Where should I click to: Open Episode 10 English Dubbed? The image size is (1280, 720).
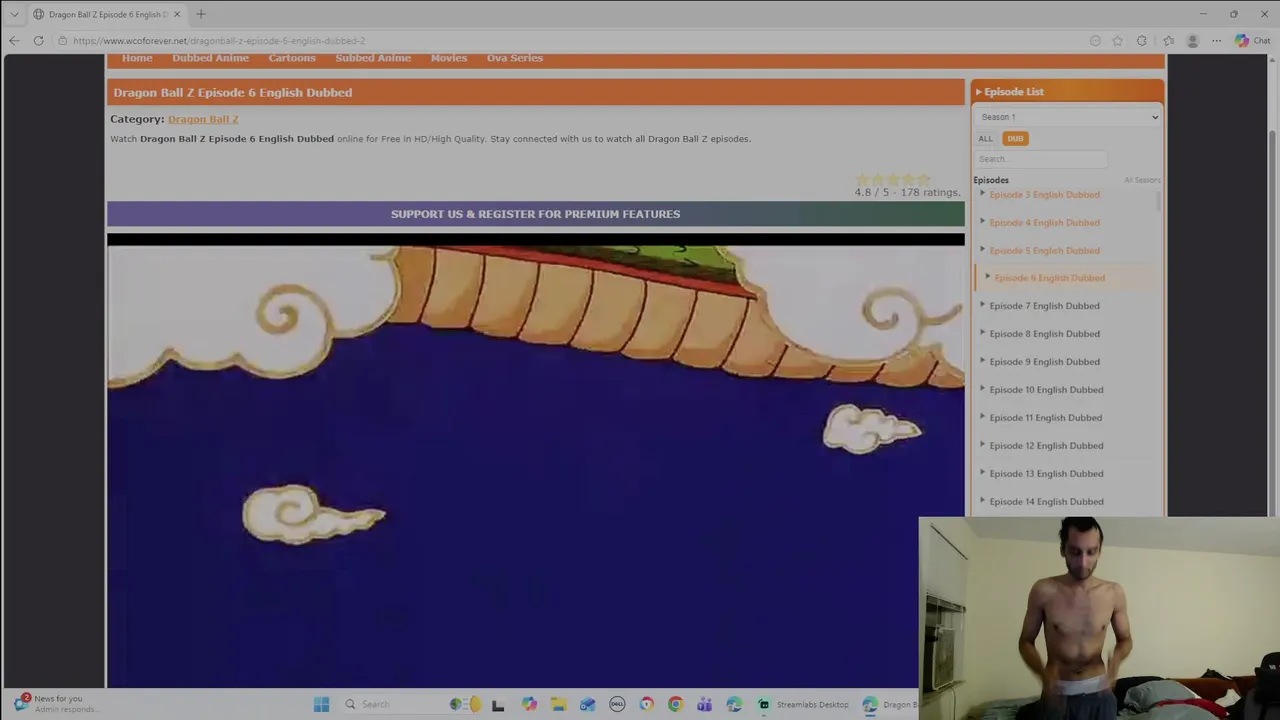[1046, 390]
